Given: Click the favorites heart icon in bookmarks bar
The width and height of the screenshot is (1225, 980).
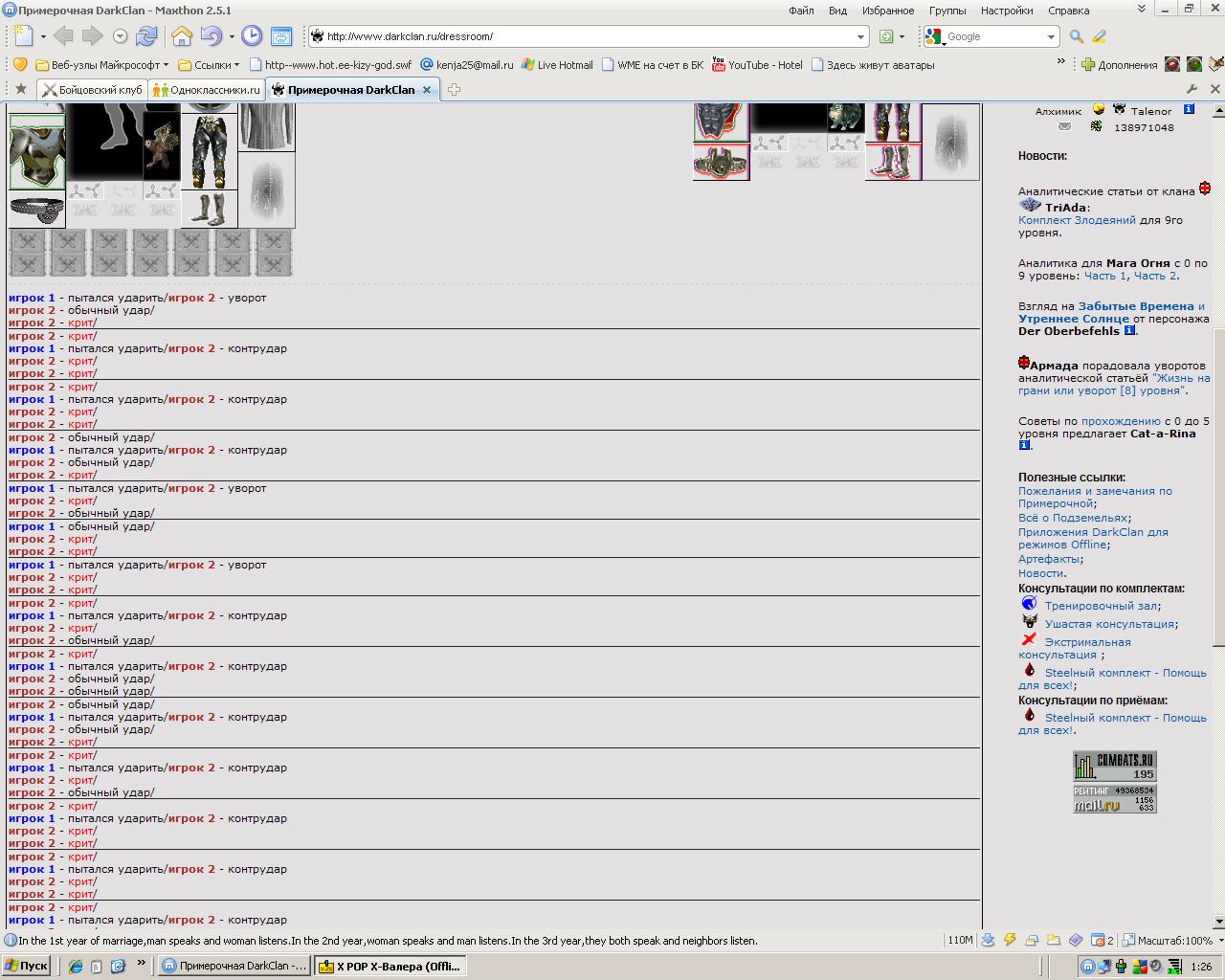Looking at the screenshot, I should [x=18, y=64].
